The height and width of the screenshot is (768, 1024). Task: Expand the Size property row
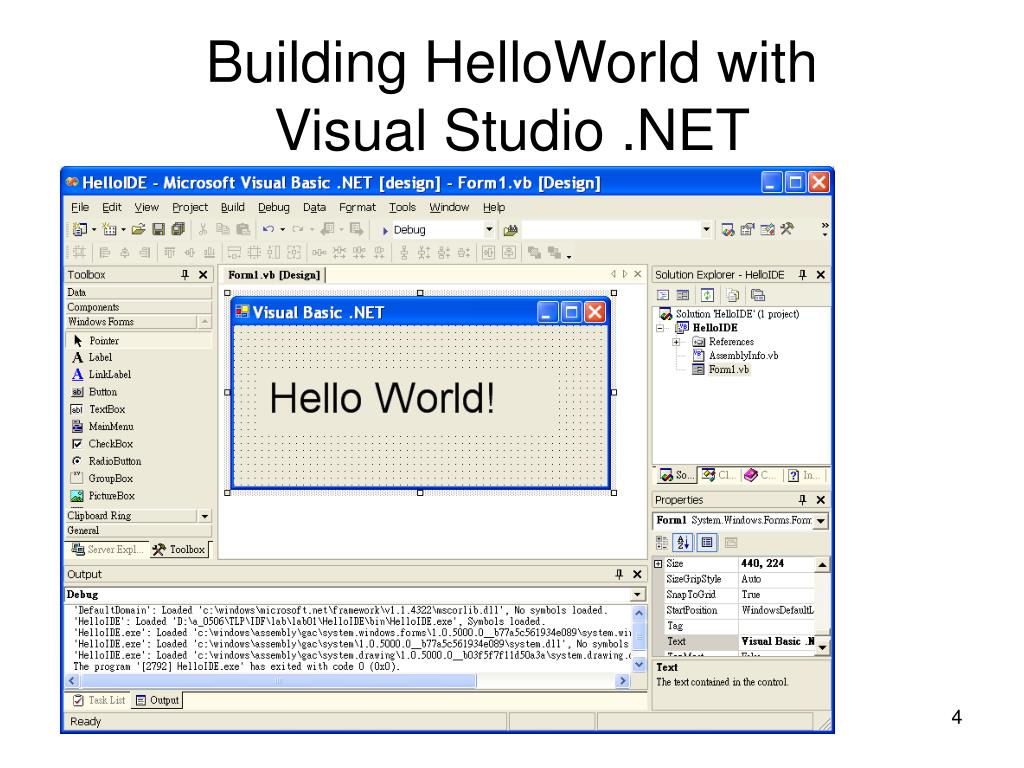(658, 564)
